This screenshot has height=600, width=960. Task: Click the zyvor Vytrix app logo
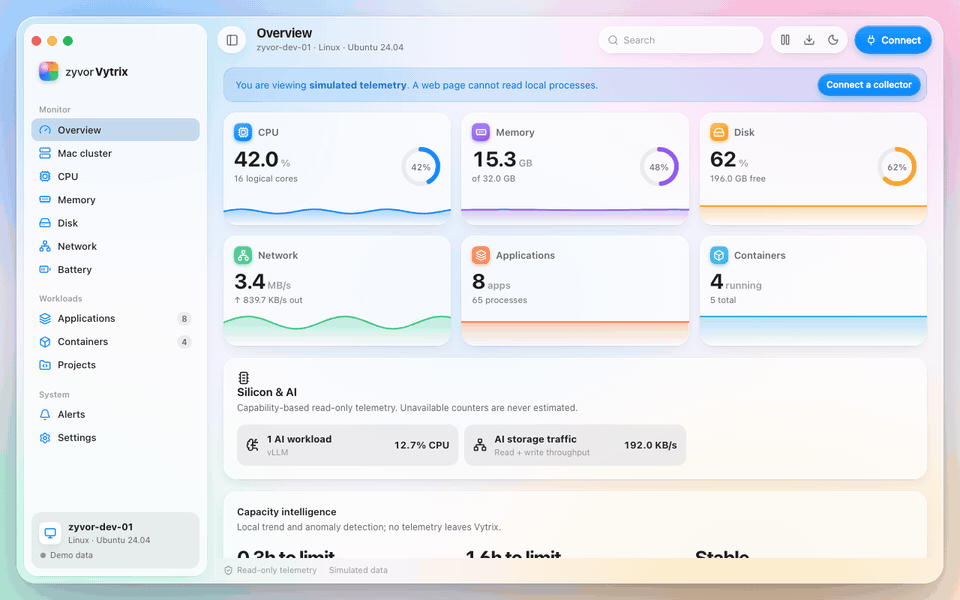coord(49,72)
